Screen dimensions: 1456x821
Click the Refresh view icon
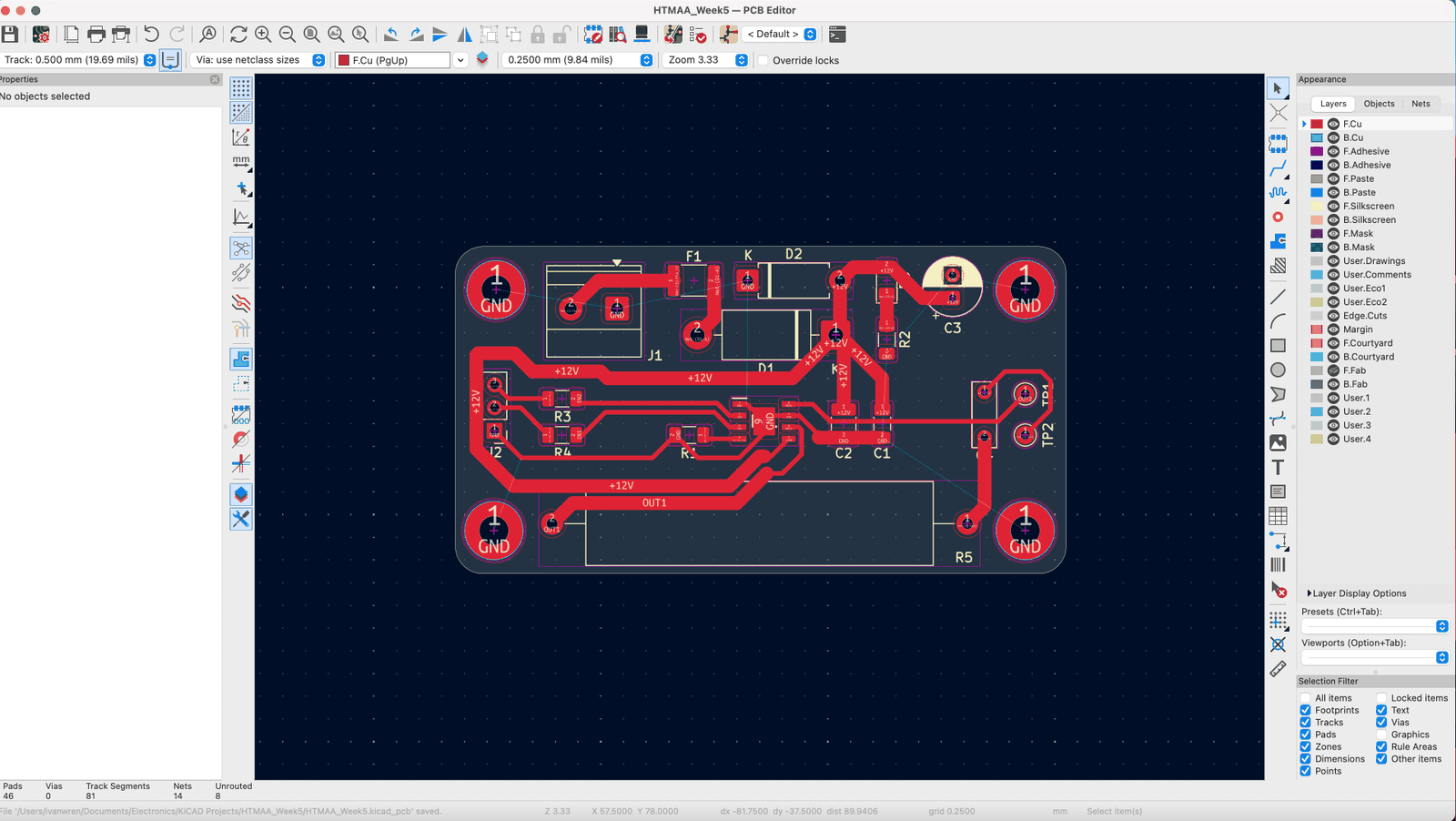pos(238,35)
